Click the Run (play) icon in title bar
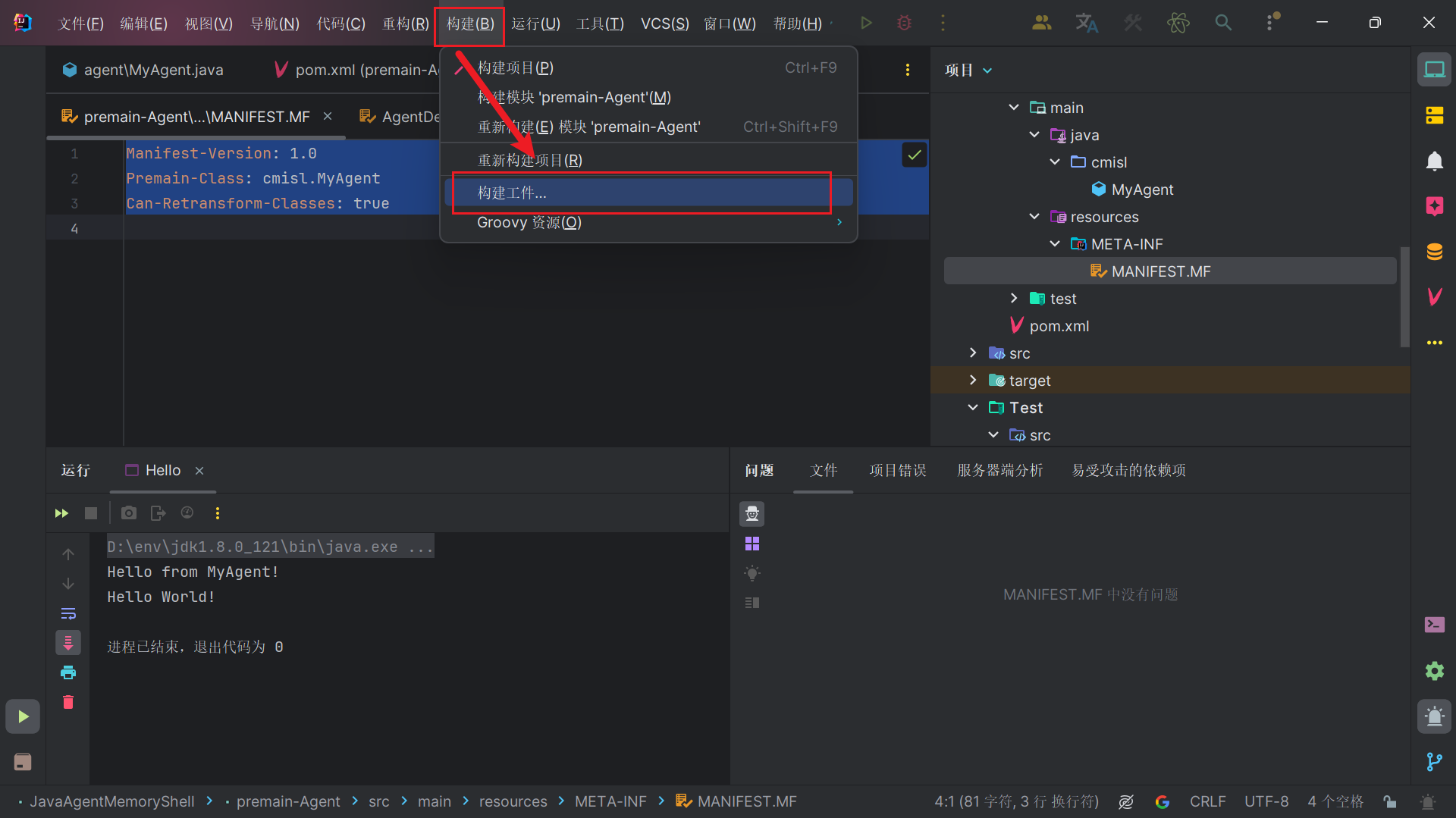1456x818 pixels. (866, 23)
